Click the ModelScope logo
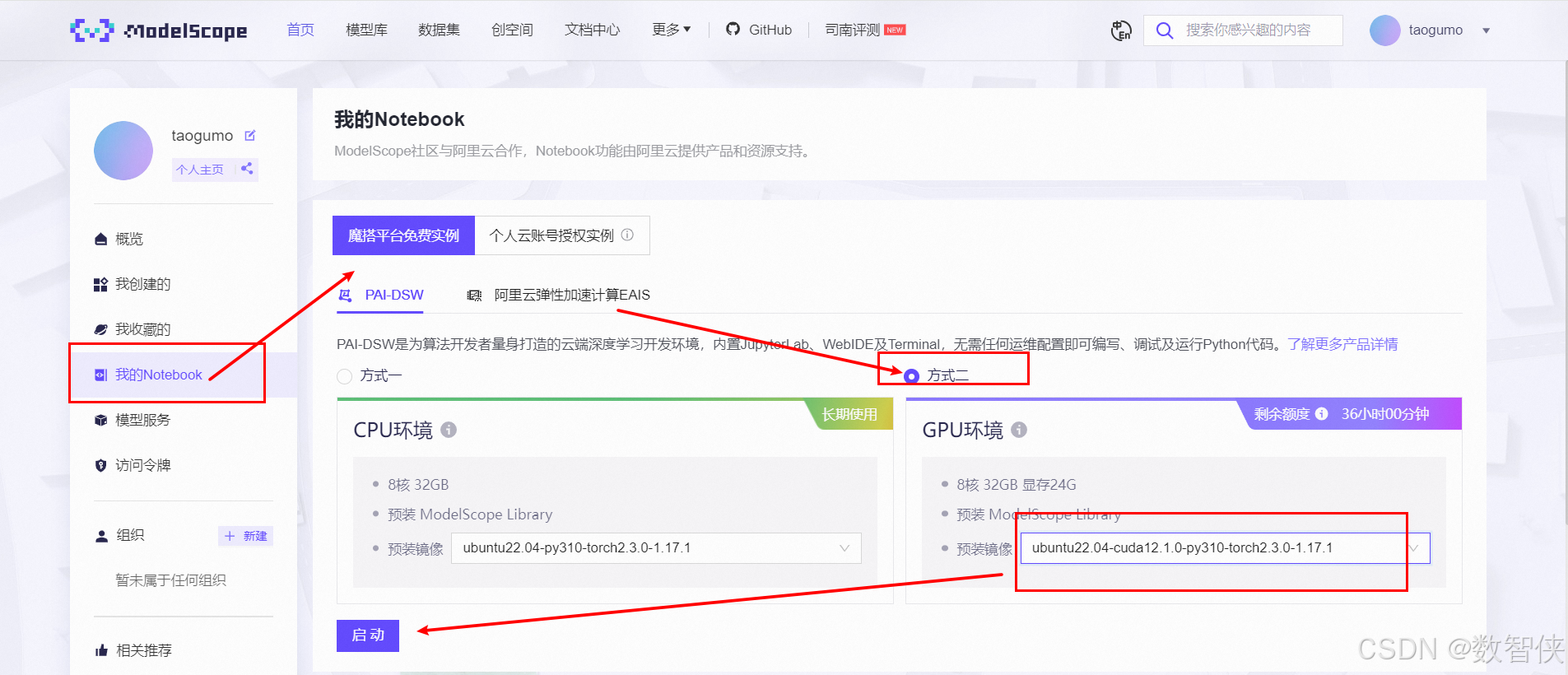Viewport: 1568px width, 675px height. [x=159, y=30]
